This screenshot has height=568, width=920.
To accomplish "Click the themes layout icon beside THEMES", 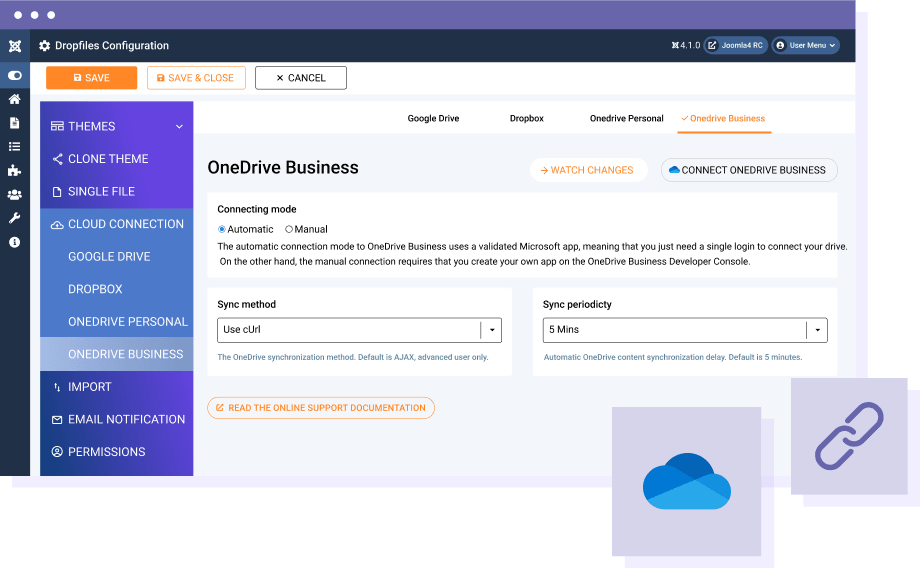I will [x=57, y=126].
